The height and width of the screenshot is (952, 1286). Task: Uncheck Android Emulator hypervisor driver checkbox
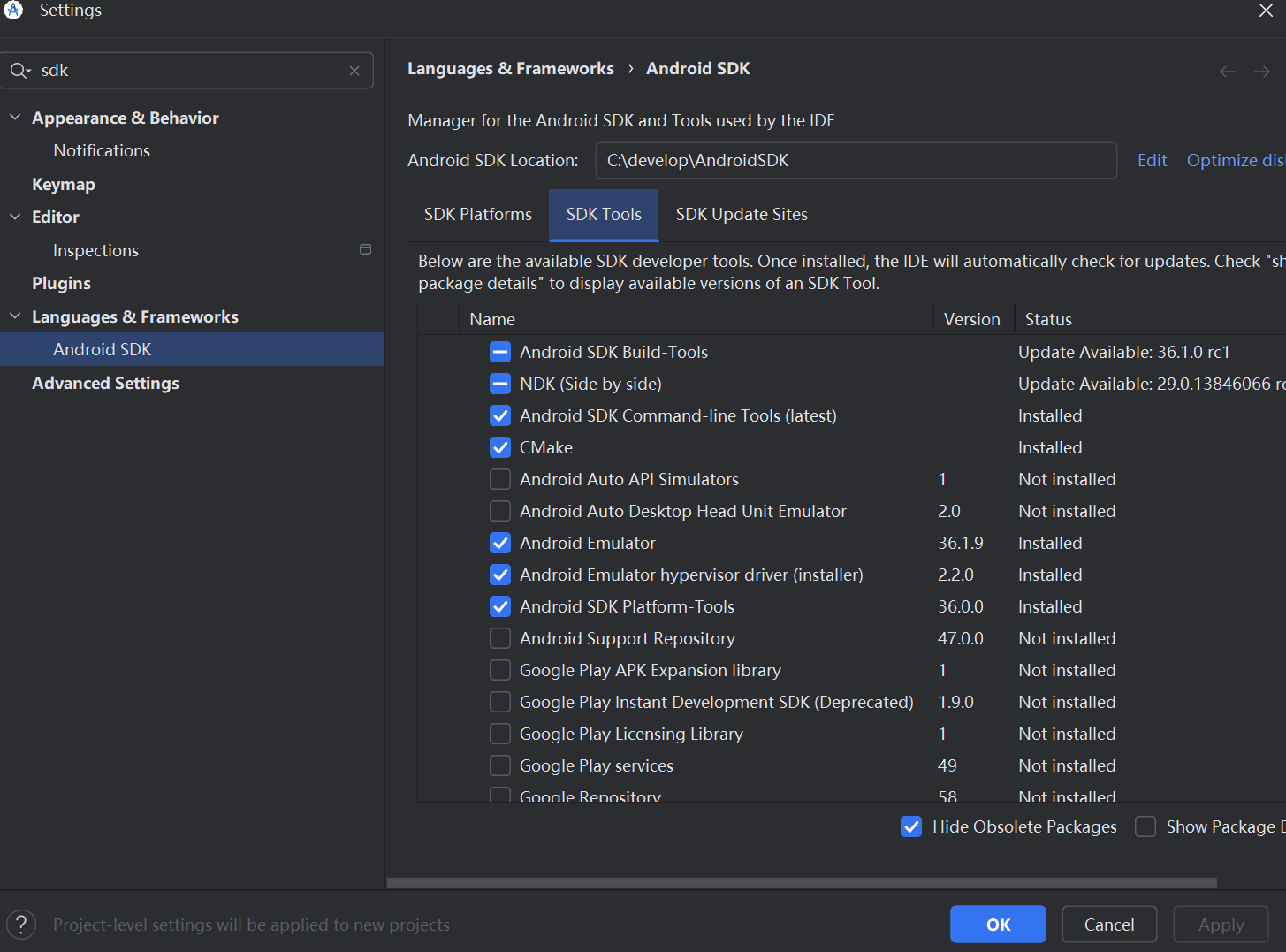tap(500, 575)
